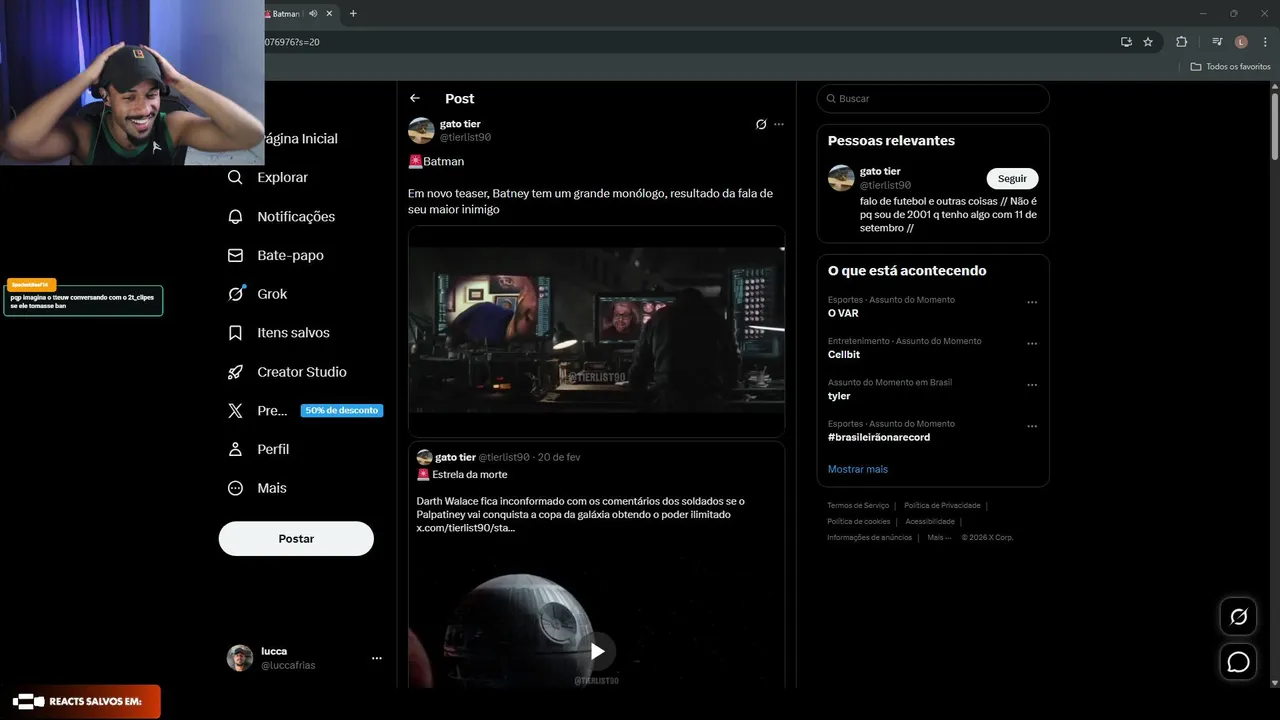Open account menu dots next to lucca
This screenshot has width=1280, height=720.
point(377,658)
